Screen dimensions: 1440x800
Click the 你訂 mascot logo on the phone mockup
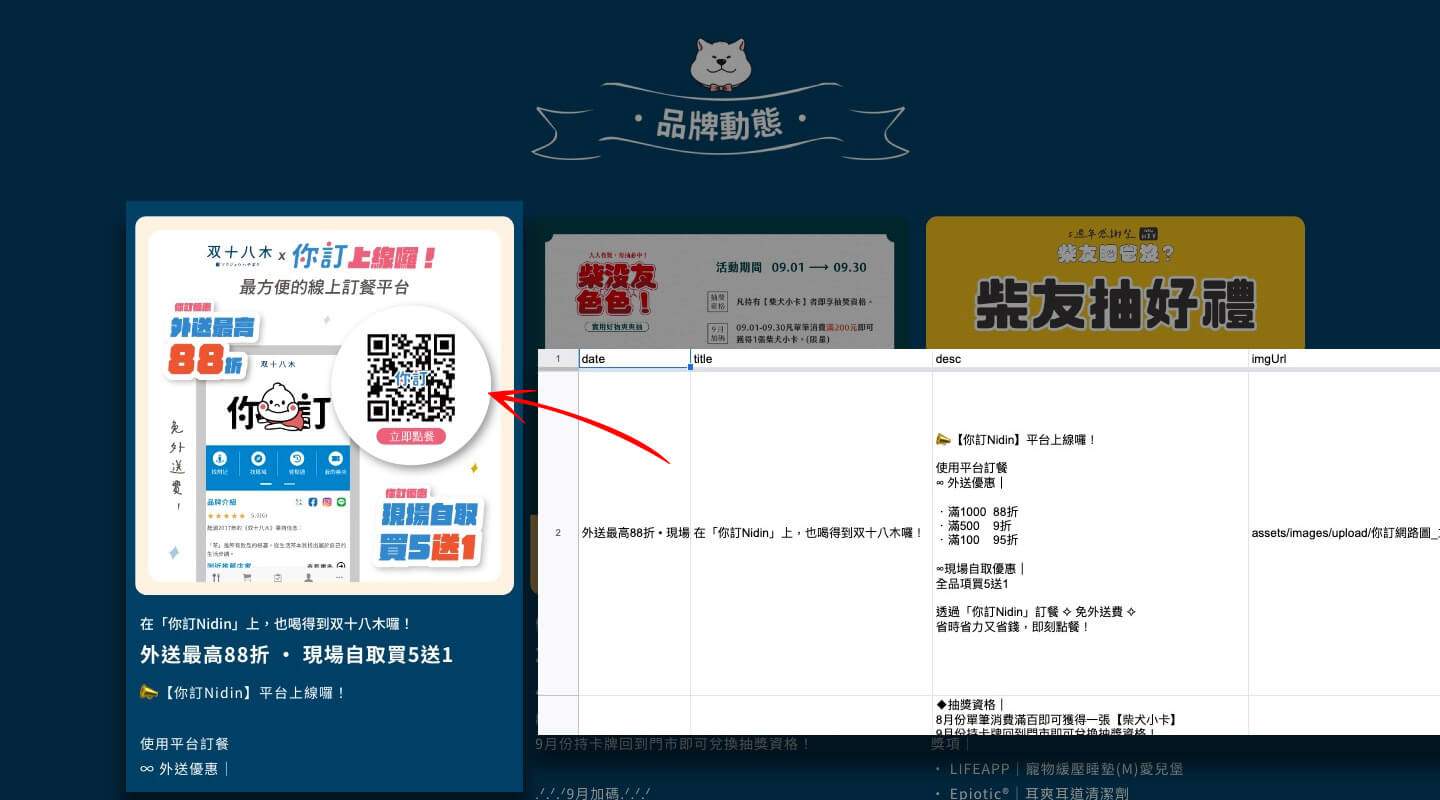point(278,409)
